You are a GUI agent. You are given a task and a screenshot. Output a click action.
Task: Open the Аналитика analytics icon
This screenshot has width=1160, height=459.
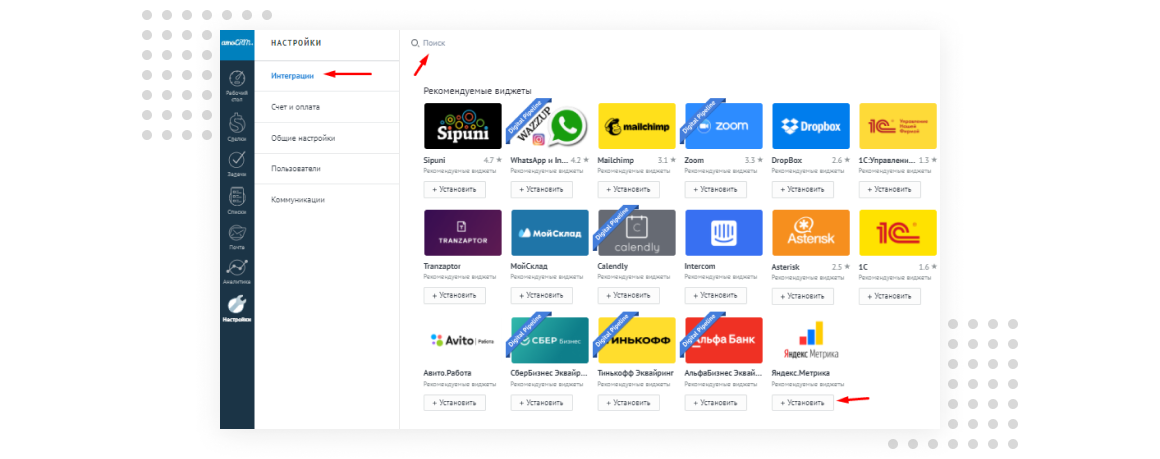(237, 272)
